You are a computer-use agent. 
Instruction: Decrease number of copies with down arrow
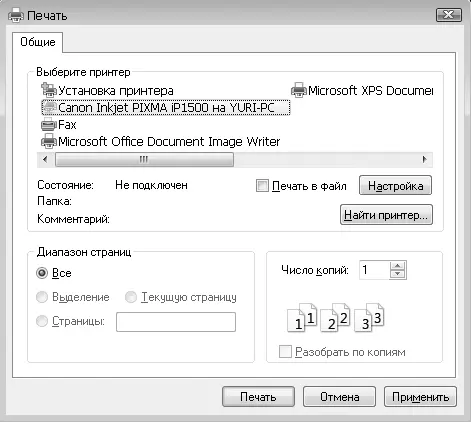pyautogui.click(x=397, y=274)
